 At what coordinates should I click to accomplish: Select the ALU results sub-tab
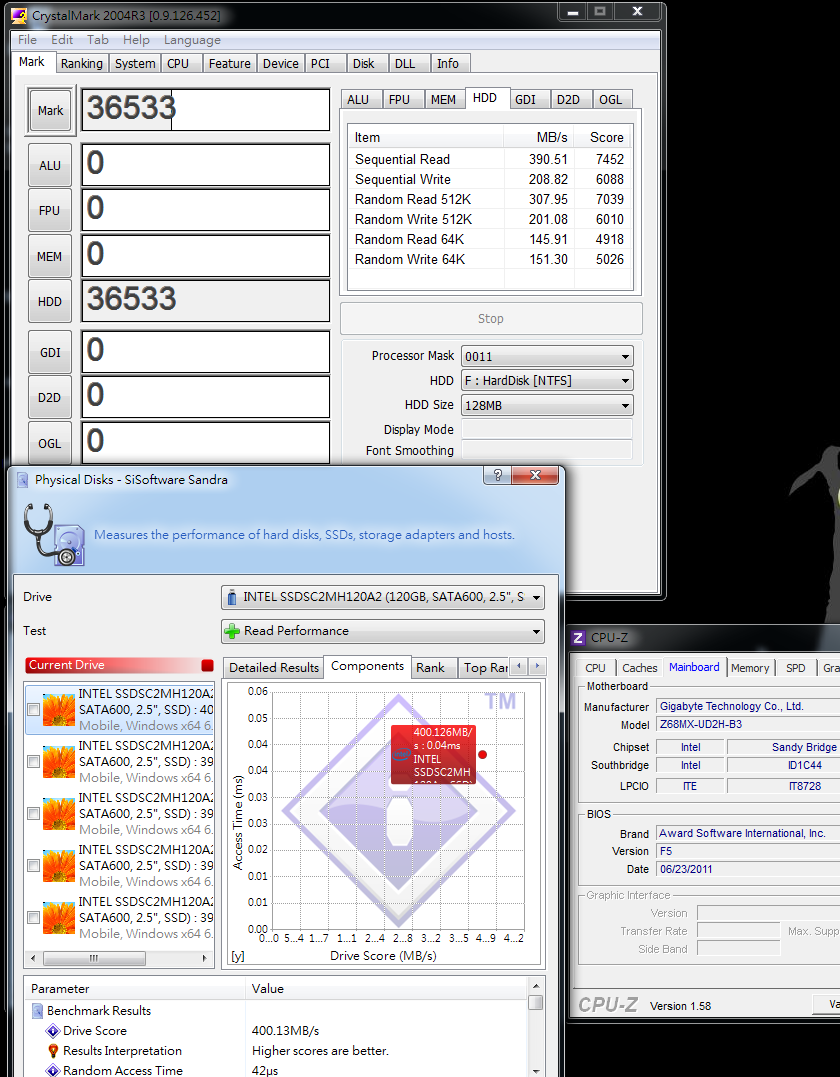[x=359, y=100]
